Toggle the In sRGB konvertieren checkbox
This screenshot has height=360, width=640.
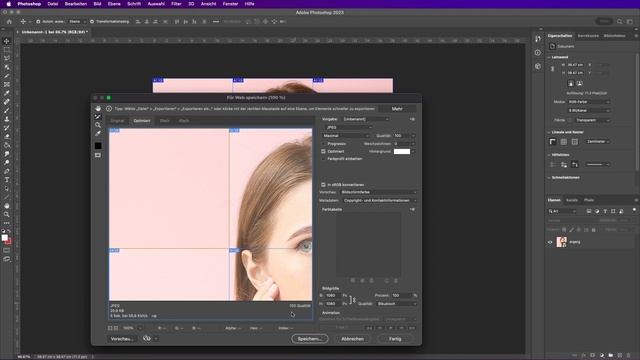click(x=323, y=184)
